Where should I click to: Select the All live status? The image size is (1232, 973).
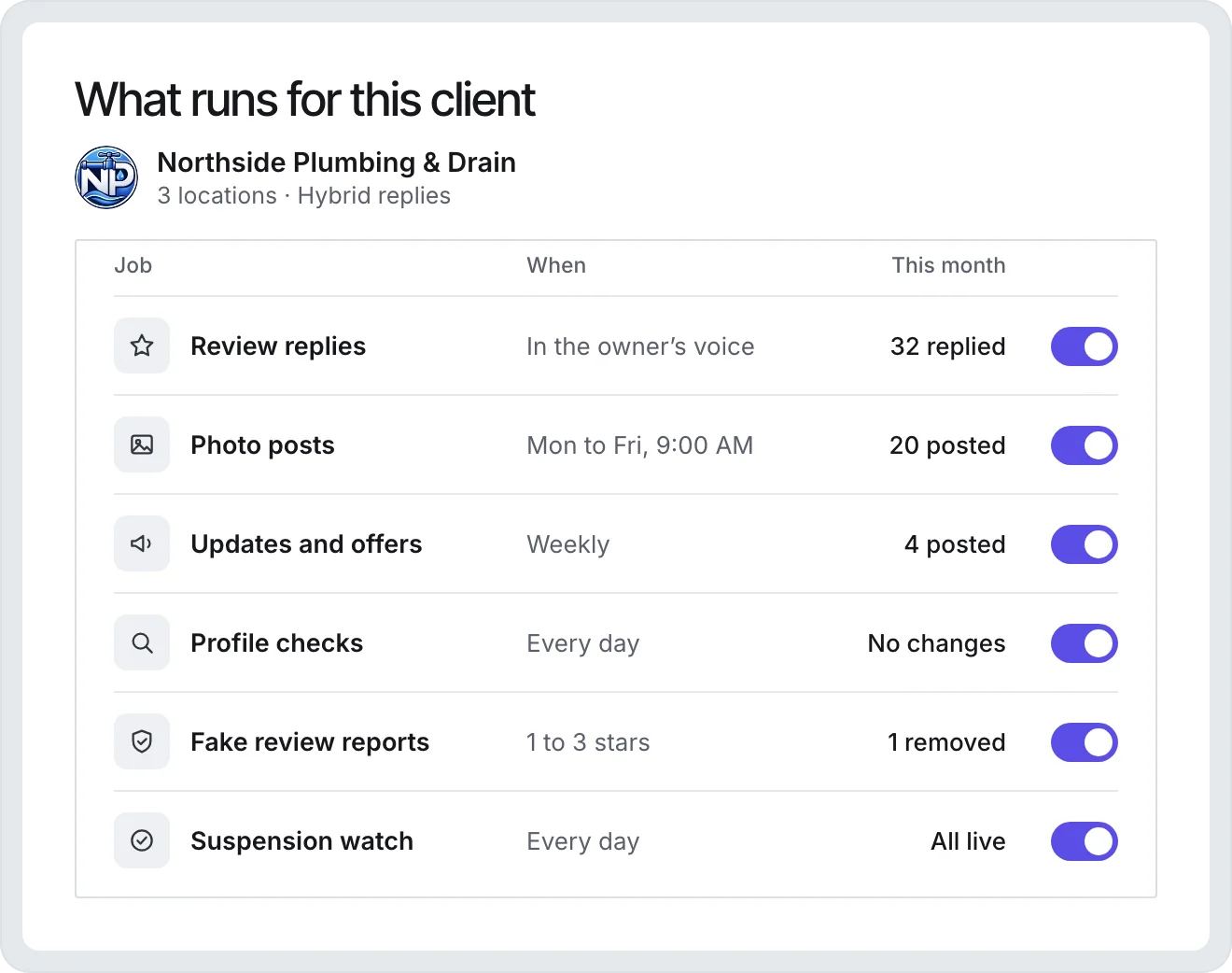(x=968, y=841)
